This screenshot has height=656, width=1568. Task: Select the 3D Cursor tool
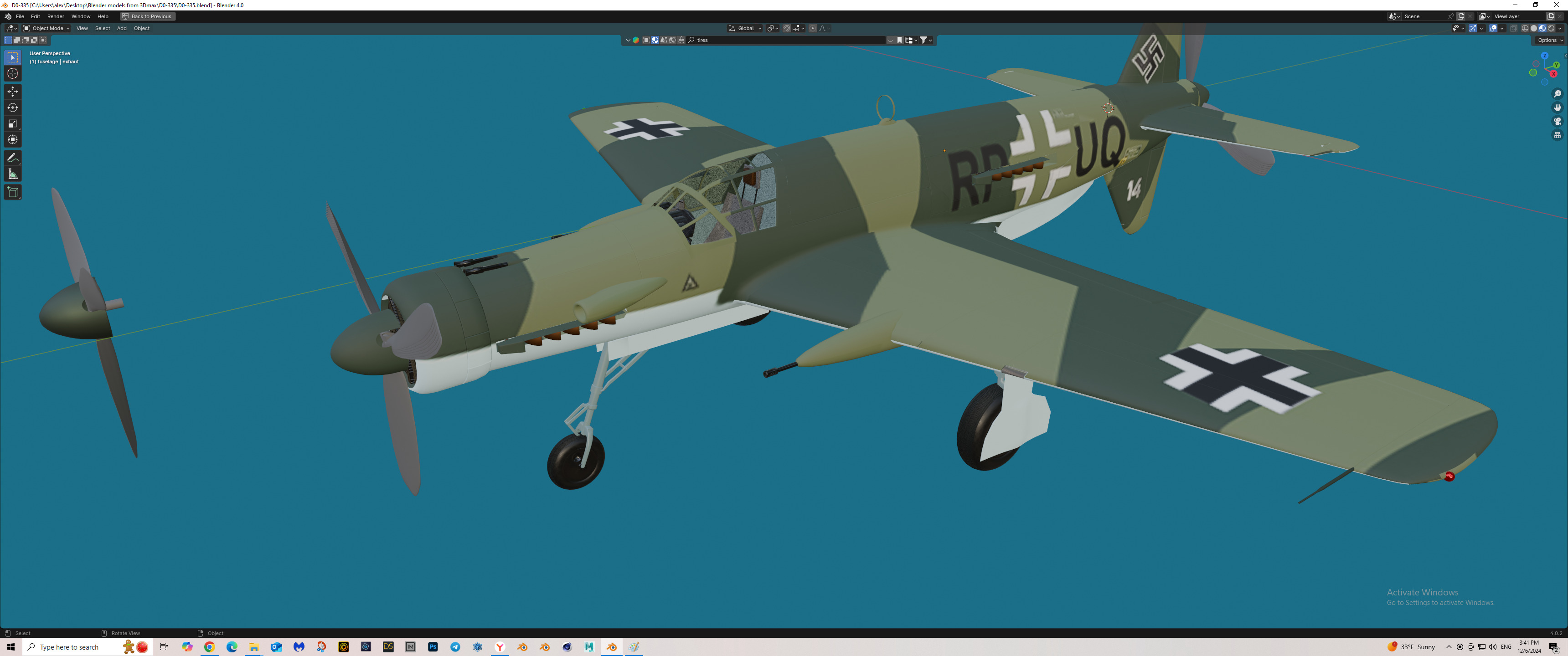click(x=13, y=74)
